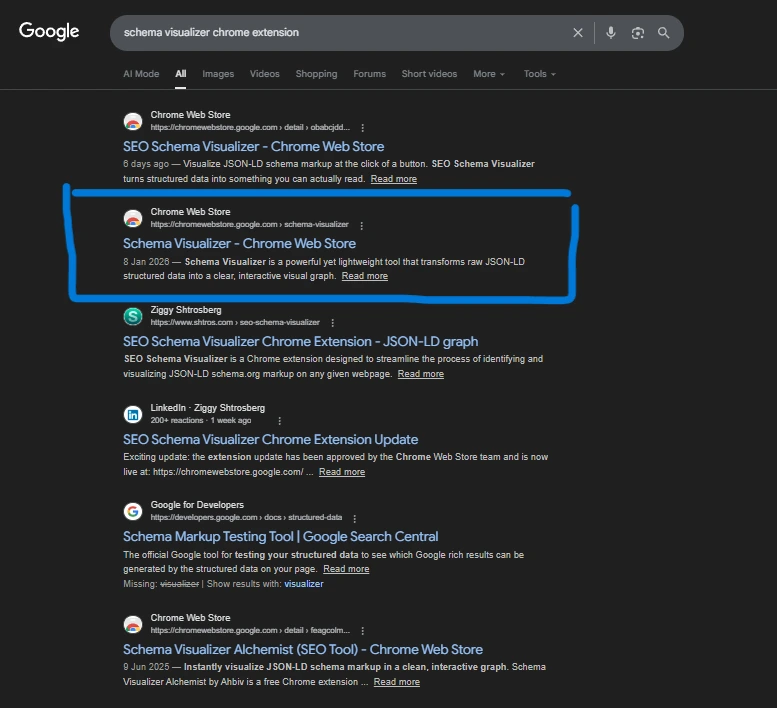
Task: Expand the More dropdown
Action: 488,74
